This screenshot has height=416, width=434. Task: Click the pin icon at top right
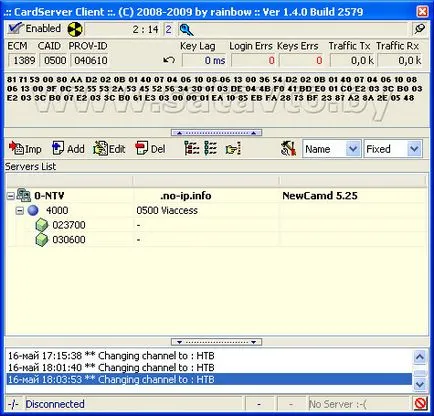419,29
